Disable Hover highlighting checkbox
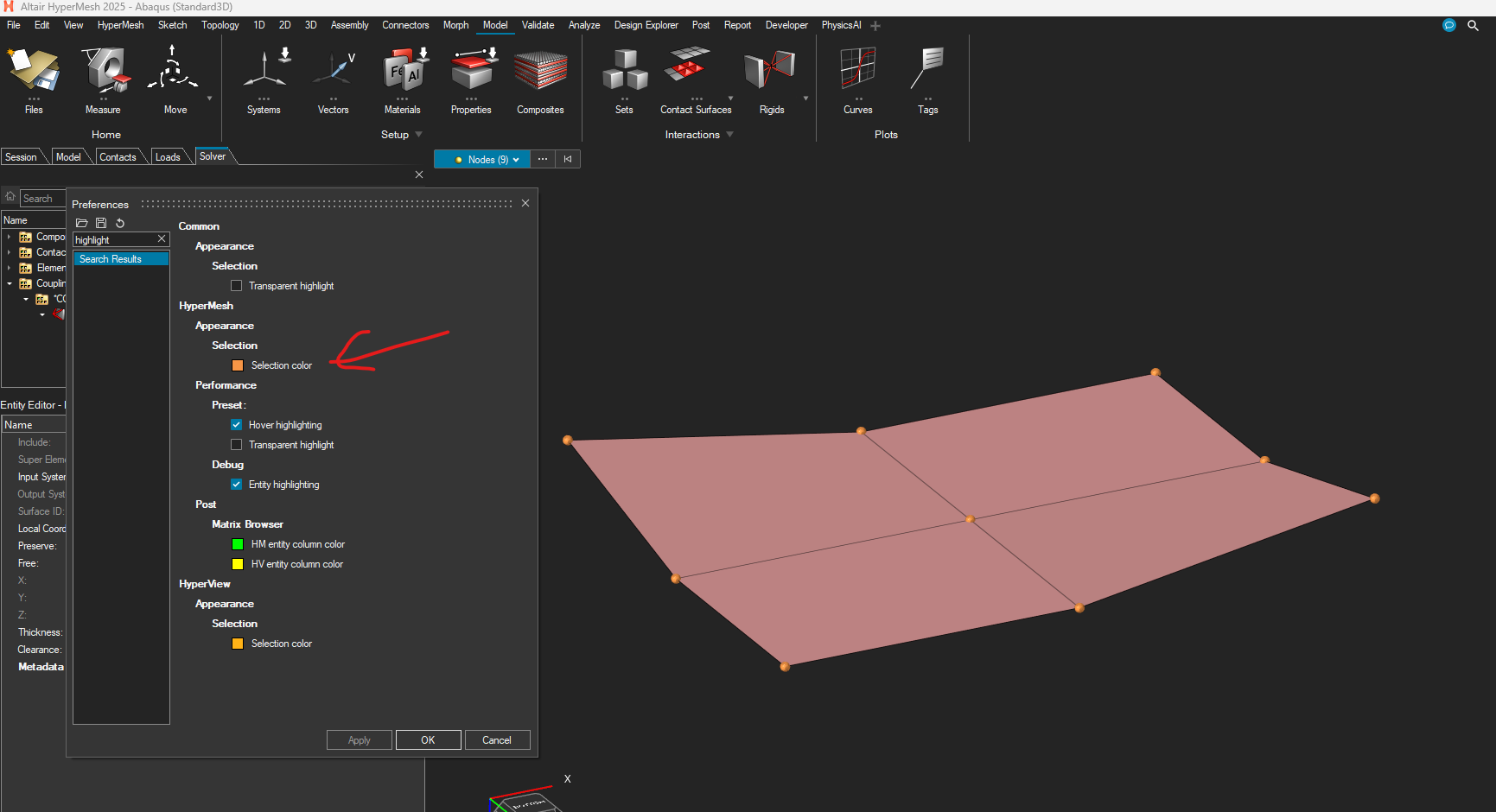Viewport: 1496px width, 812px height. point(236,424)
